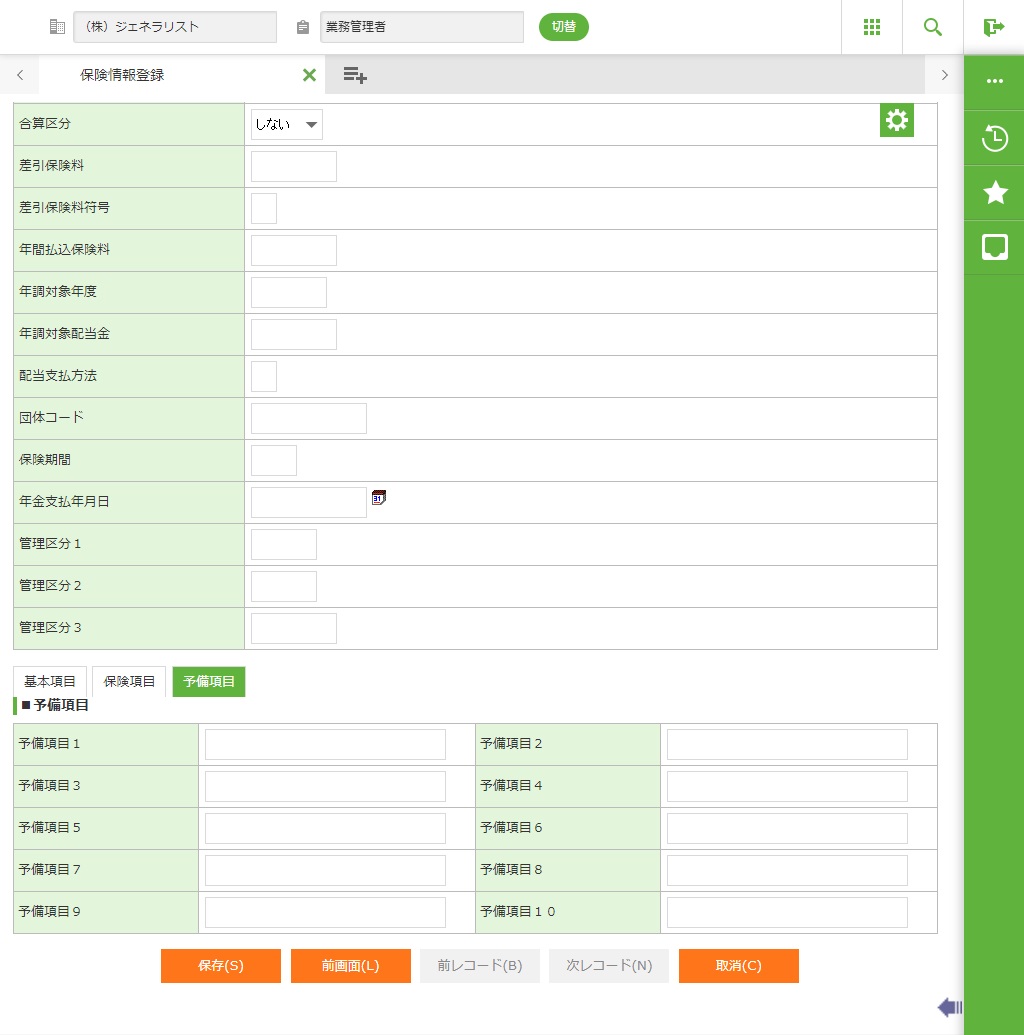This screenshot has height=1035, width=1024.
Task: Focus the 予備項目７ input
Action: point(325,871)
